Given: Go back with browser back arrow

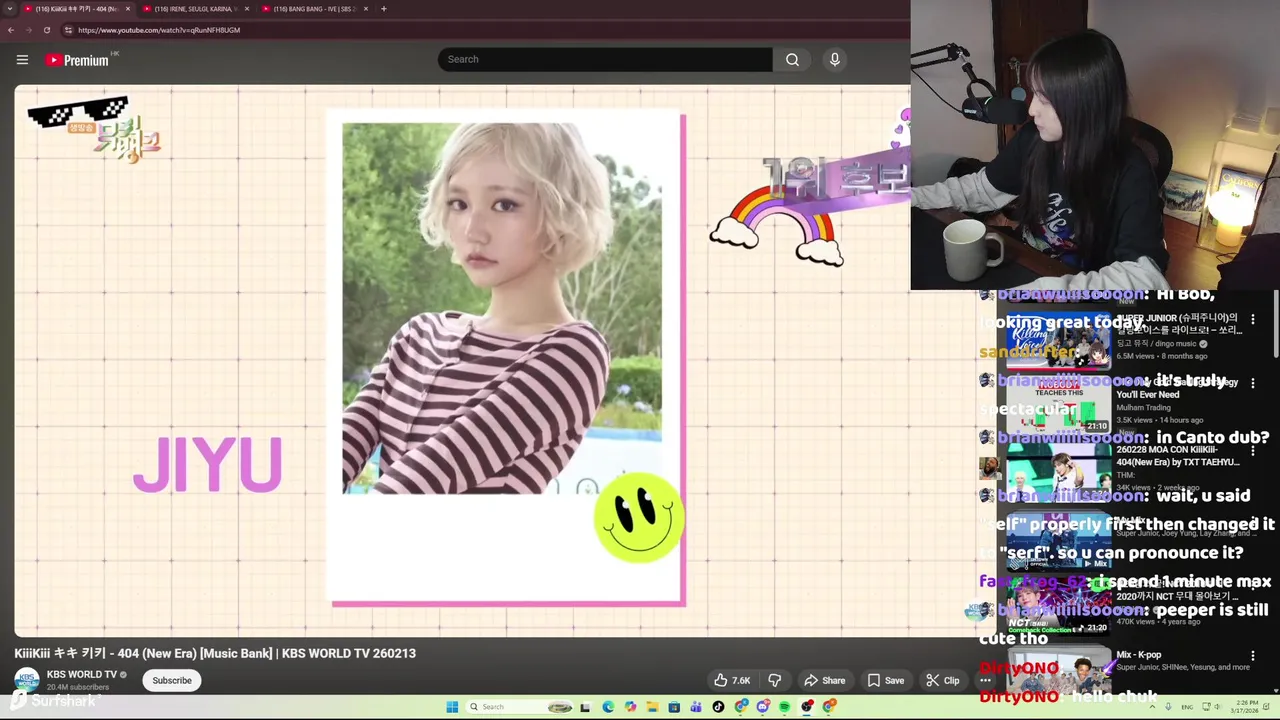Looking at the screenshot, I should coord(10,30).
